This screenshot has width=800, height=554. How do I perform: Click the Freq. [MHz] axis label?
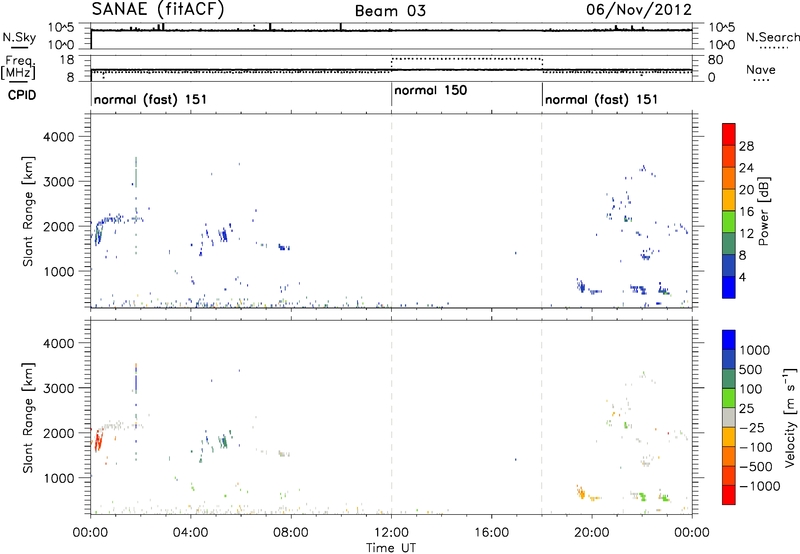[18, 68]
